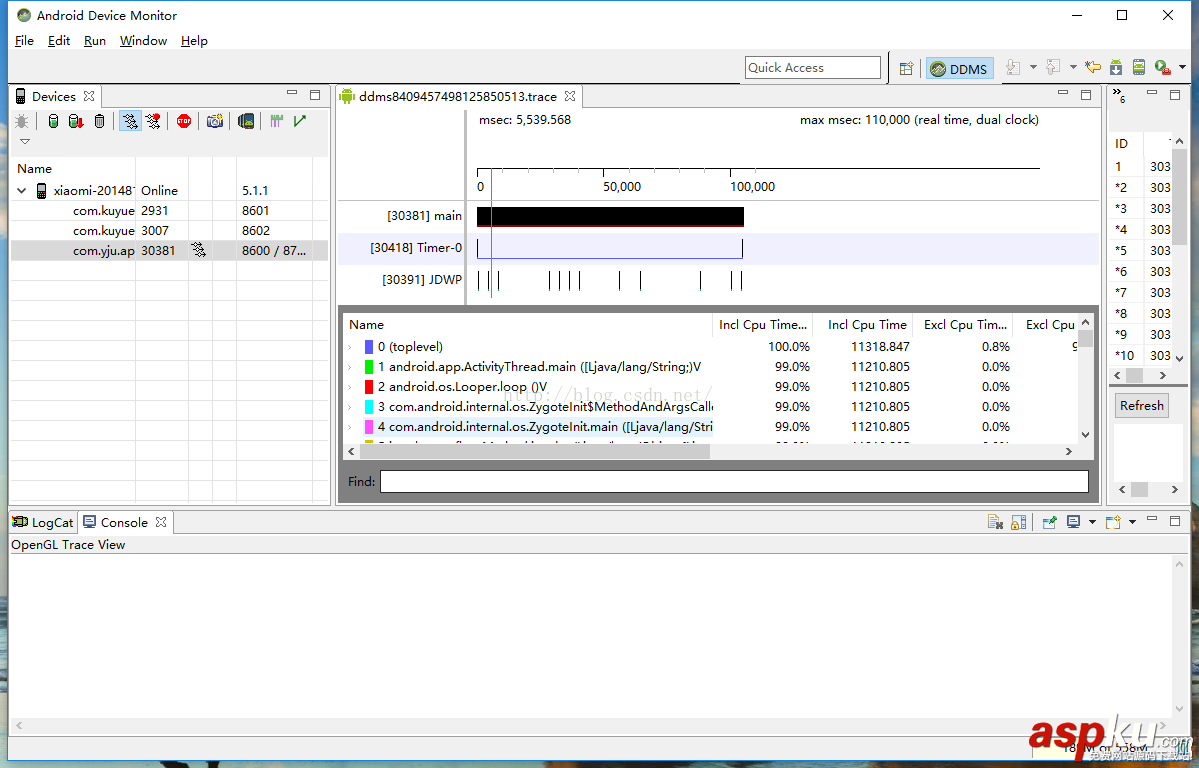Activate the DDMS perspective button
This screenshot has width=1199, height=768.
pyautogui.click(x=958, y=68)
